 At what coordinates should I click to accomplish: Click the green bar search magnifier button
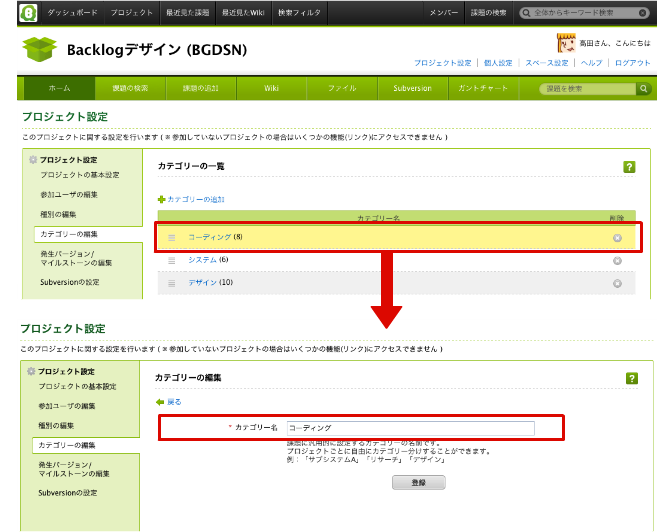tap(643, 89)
